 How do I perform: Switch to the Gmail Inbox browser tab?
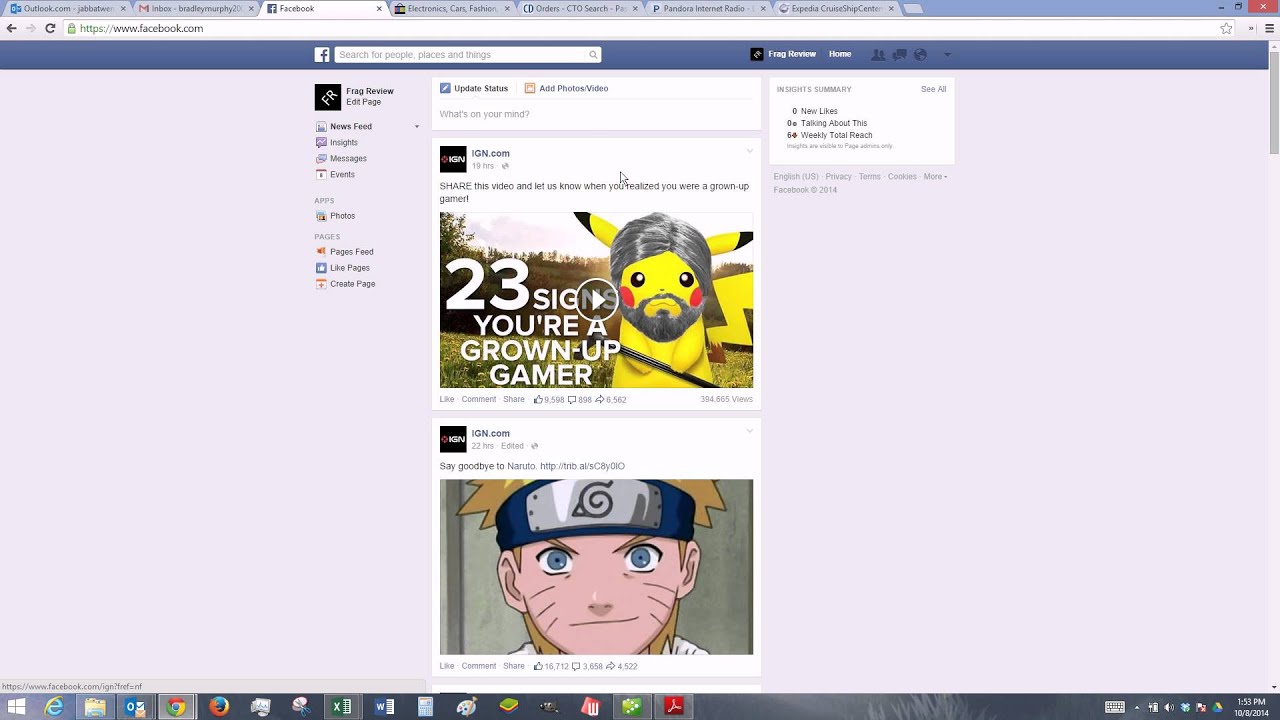pos(195,8)
